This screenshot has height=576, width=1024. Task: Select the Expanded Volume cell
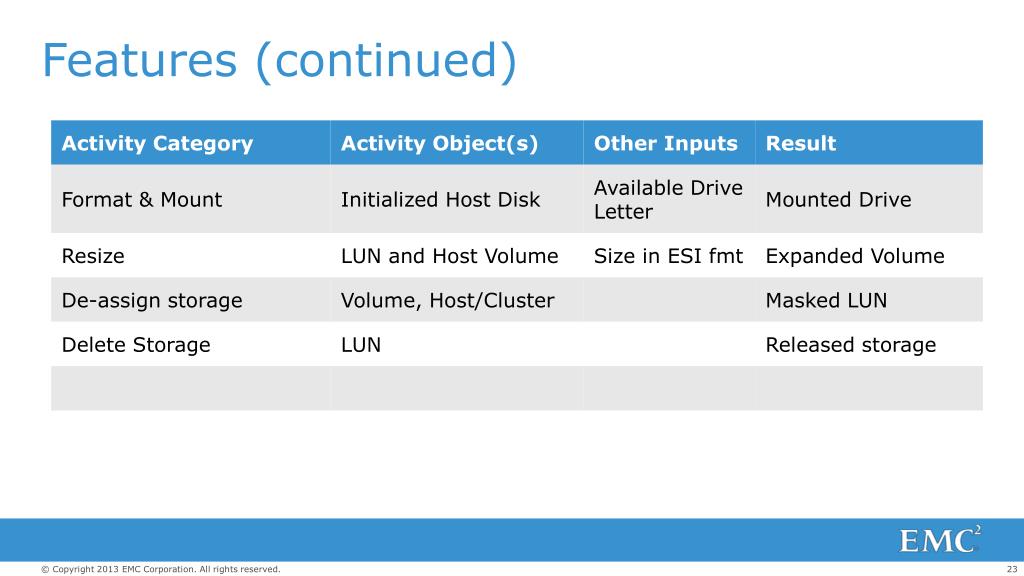pyautogui.click(x=869, y=255)
